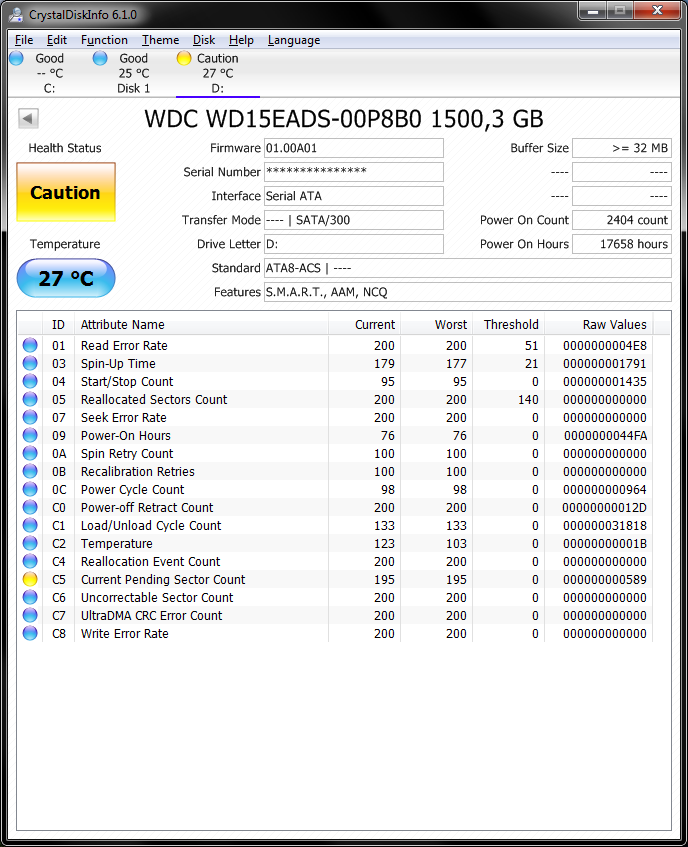Click the Health Status label

65,148
